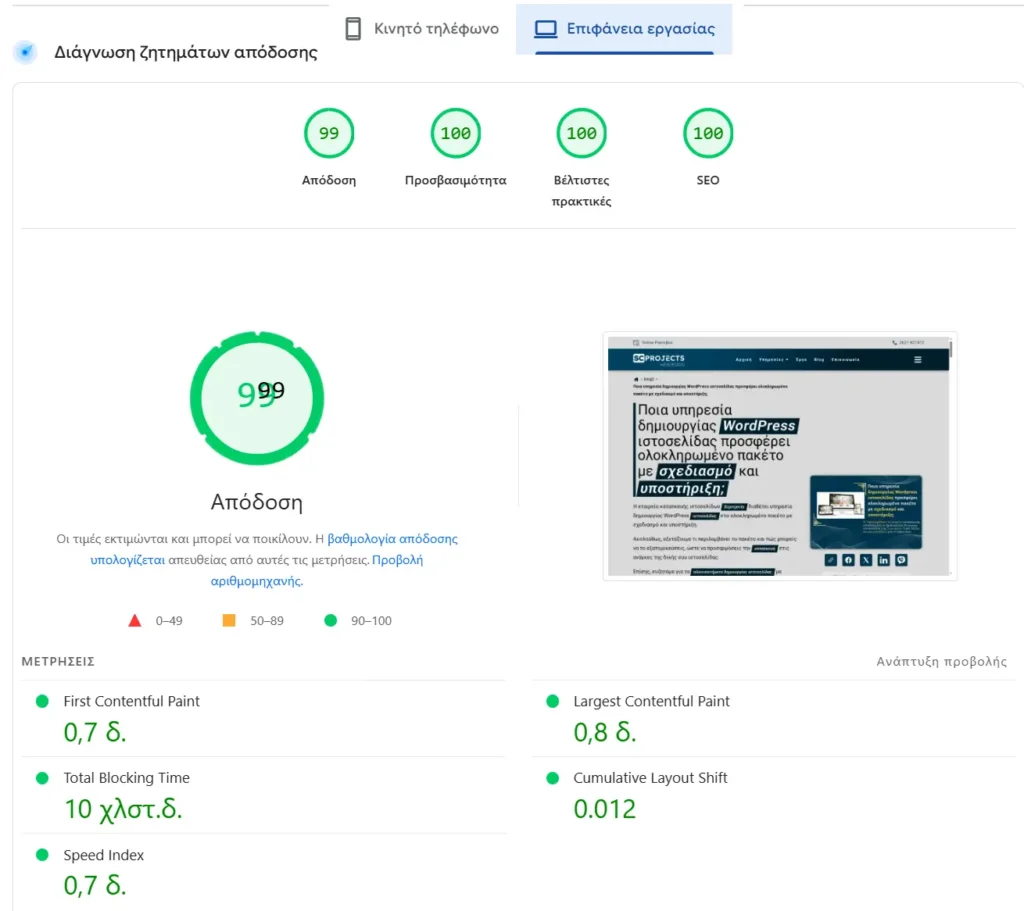
Task: Click the green dot beside First Contentful Paint
Action: pyautogui.click(x=41, y=701)
